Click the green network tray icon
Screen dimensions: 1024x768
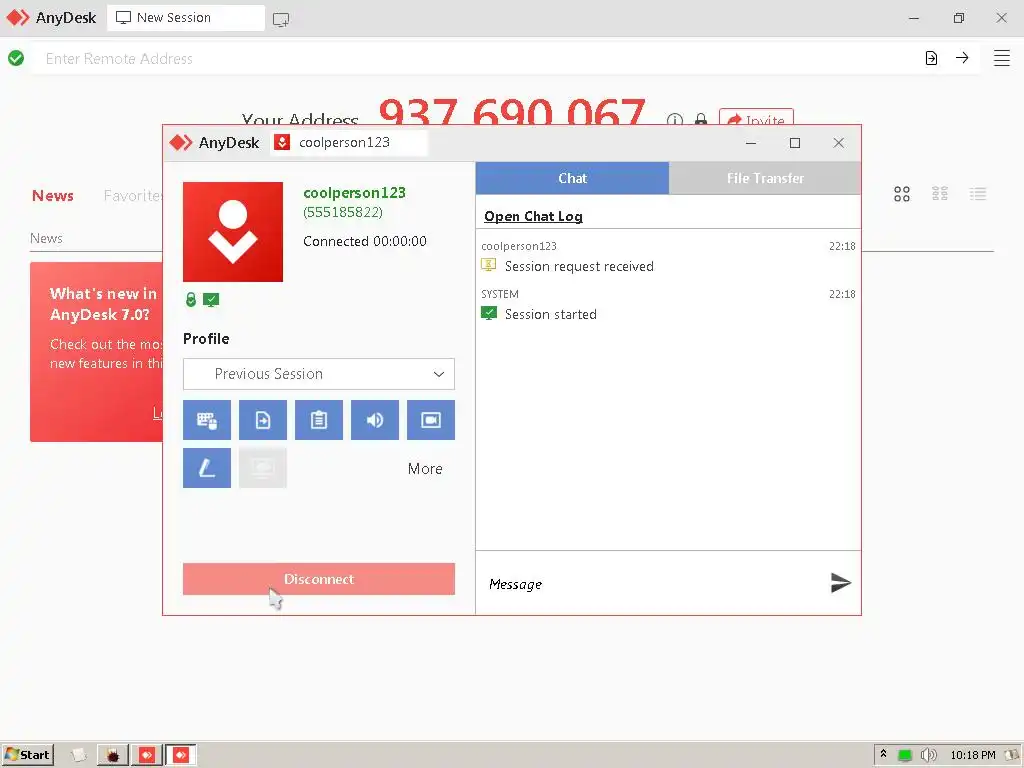click(904, 755)
